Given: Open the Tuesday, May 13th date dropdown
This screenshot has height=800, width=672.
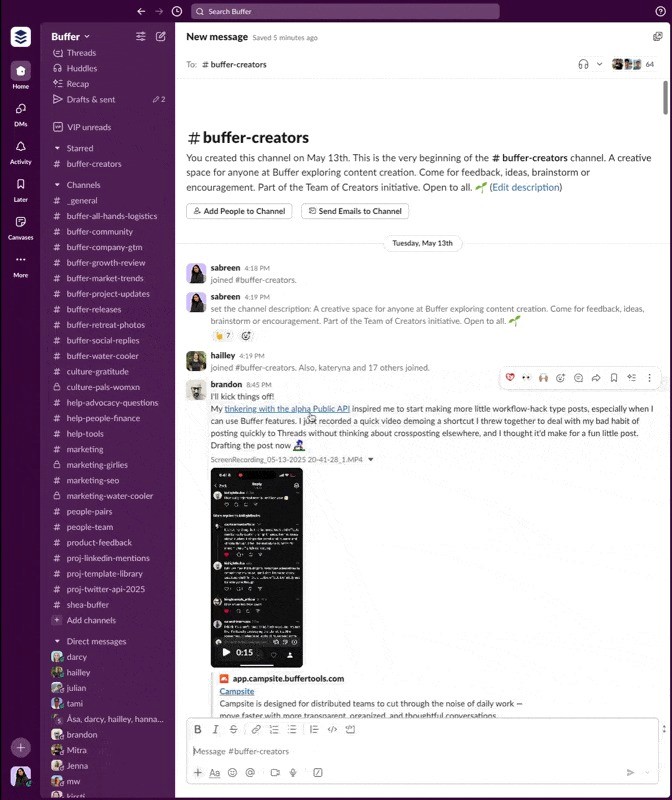Looking at the screenshot, I should [422, 243].
